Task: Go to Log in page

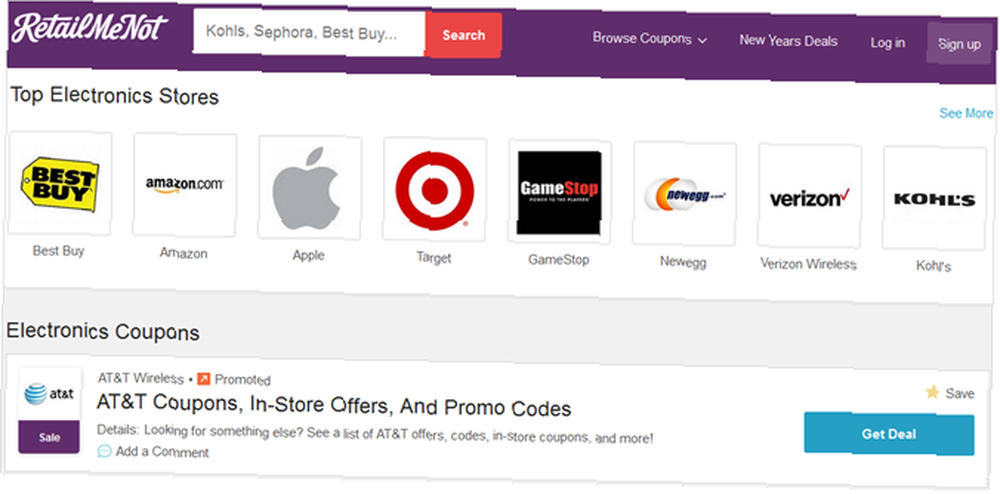Action: [x=888, y=43]
